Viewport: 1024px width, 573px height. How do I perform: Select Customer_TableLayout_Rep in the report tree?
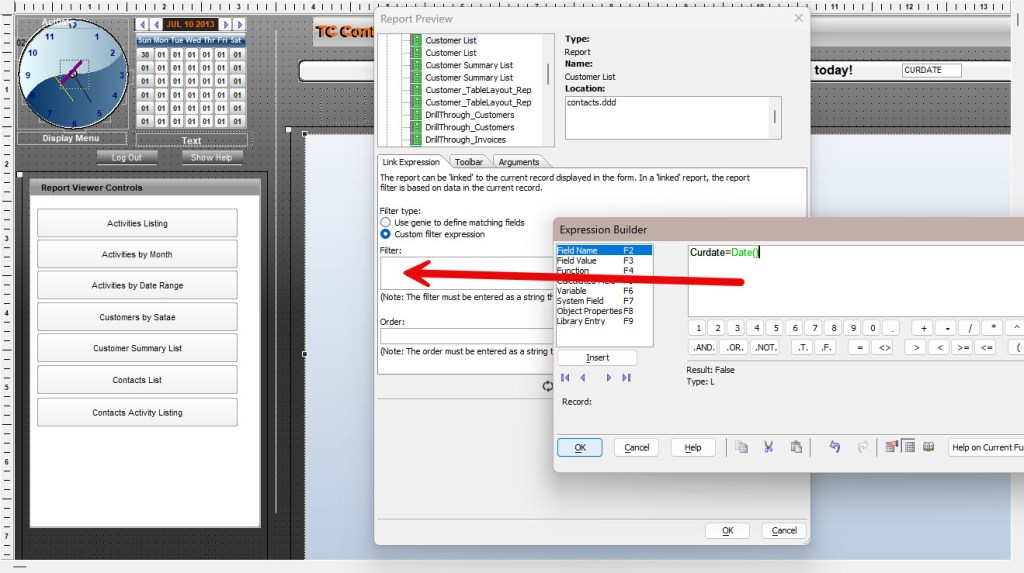click(x=478, y=90)
